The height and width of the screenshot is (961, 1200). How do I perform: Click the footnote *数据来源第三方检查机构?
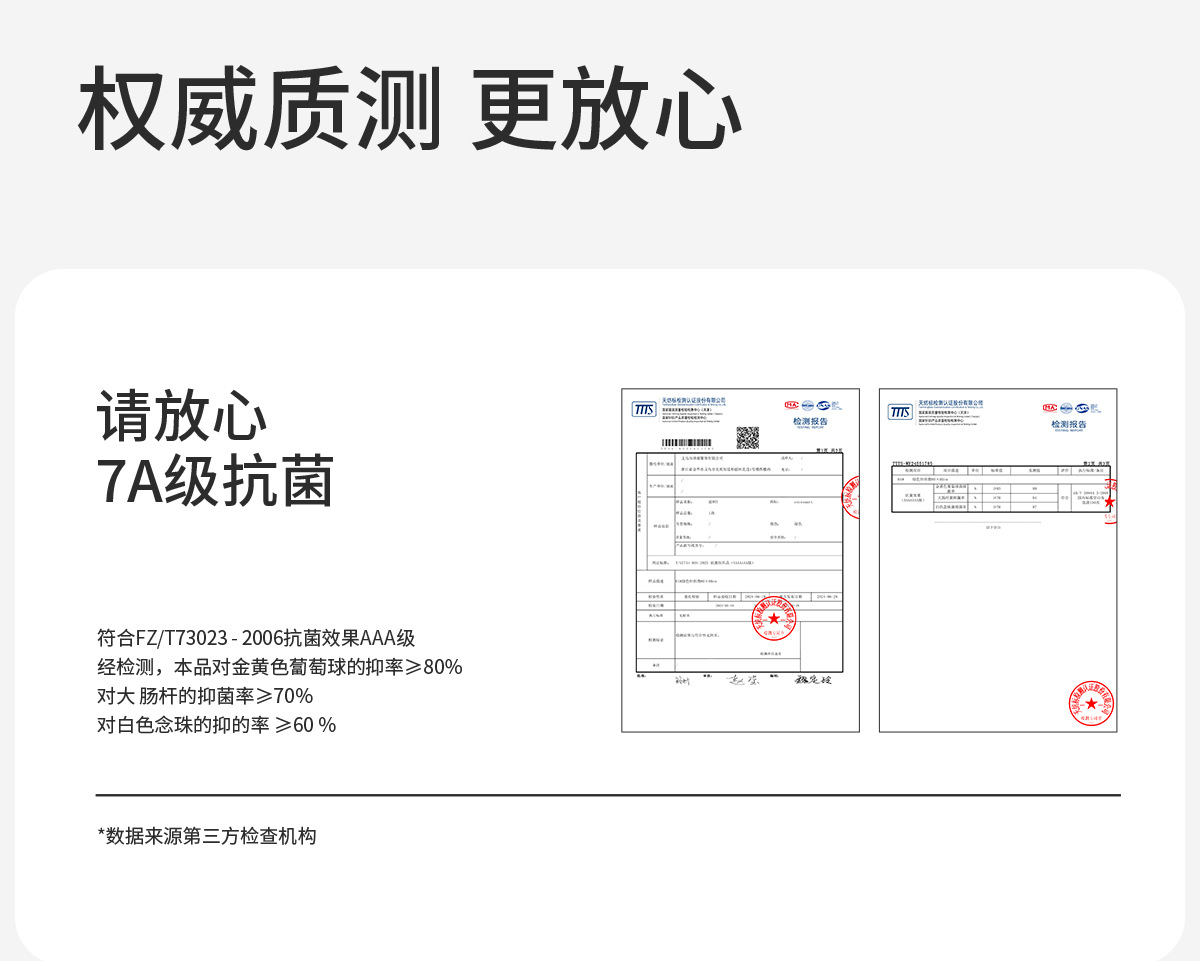tap(207, 836)
